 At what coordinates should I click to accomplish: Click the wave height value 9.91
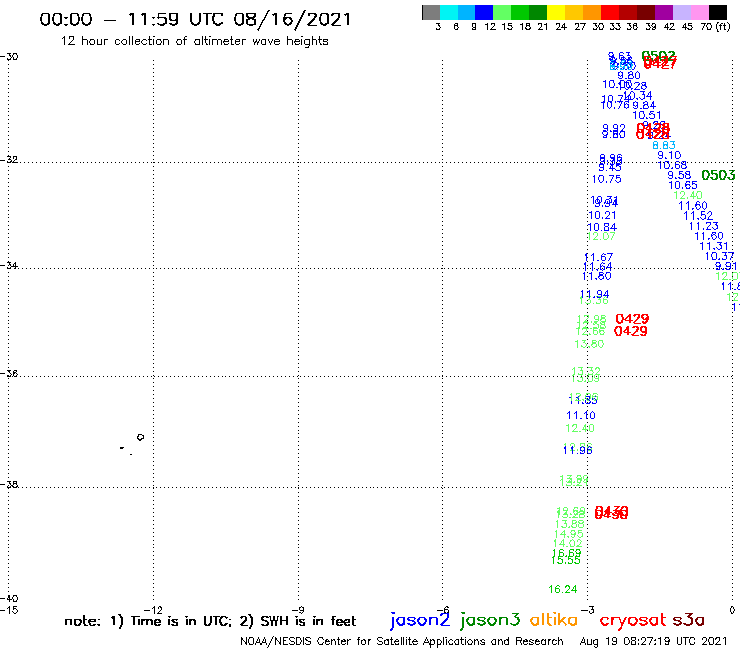pyautogui.click(x=726, y=266)
